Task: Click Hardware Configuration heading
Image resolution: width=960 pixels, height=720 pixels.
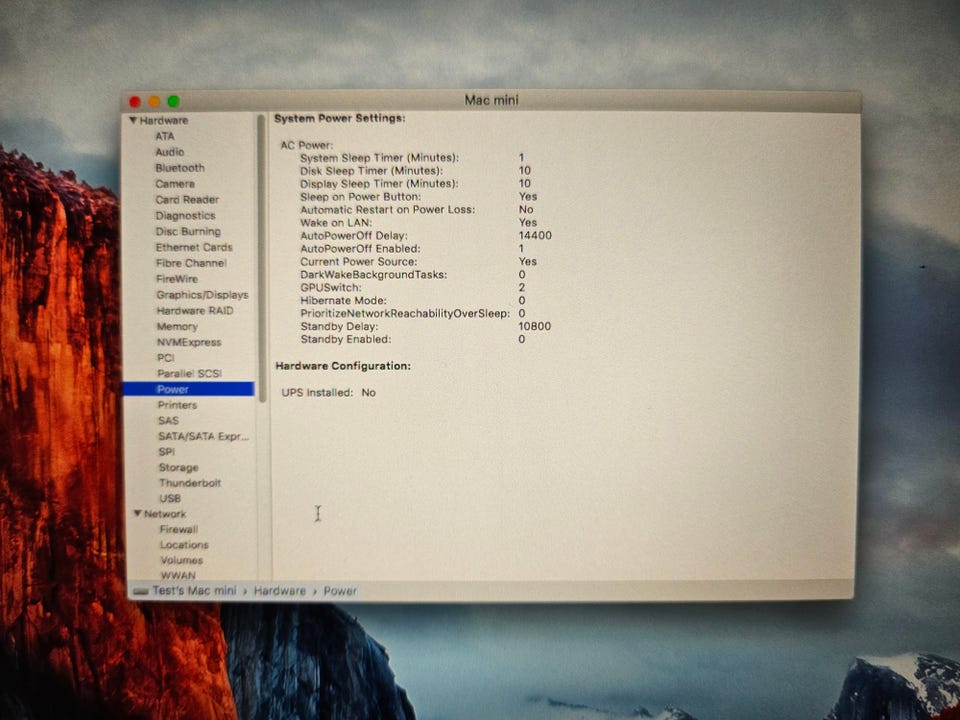Action: point(343,366)
